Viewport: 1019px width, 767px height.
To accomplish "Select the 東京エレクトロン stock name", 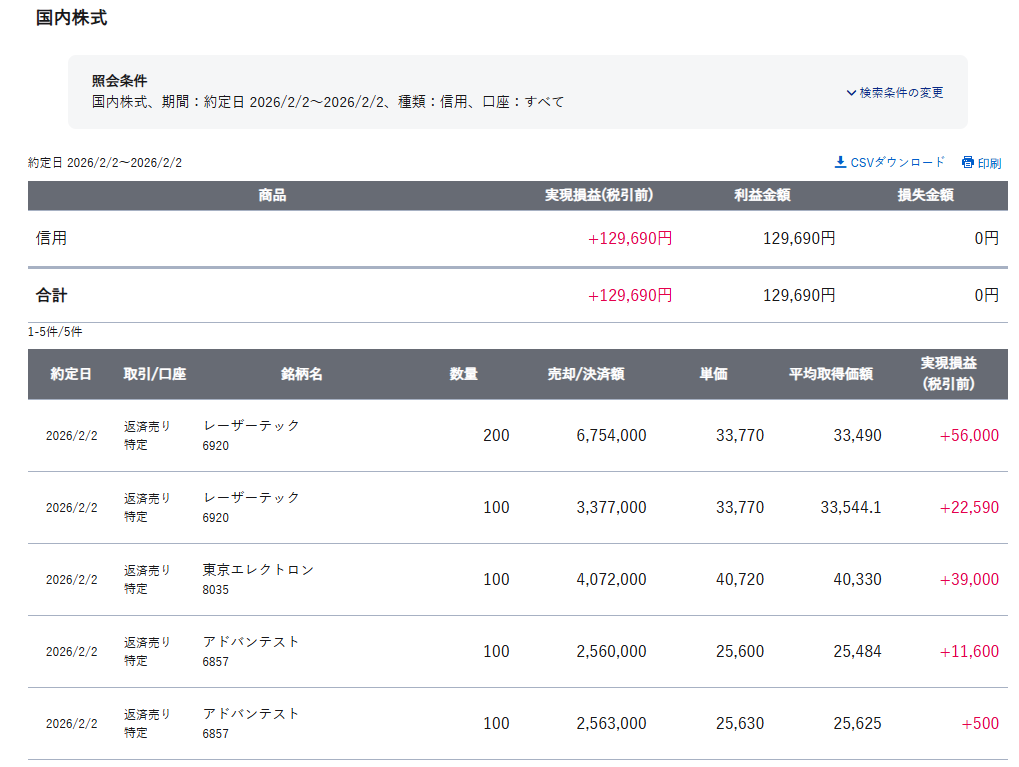I will pyautogui.click(x=258, y=569).
